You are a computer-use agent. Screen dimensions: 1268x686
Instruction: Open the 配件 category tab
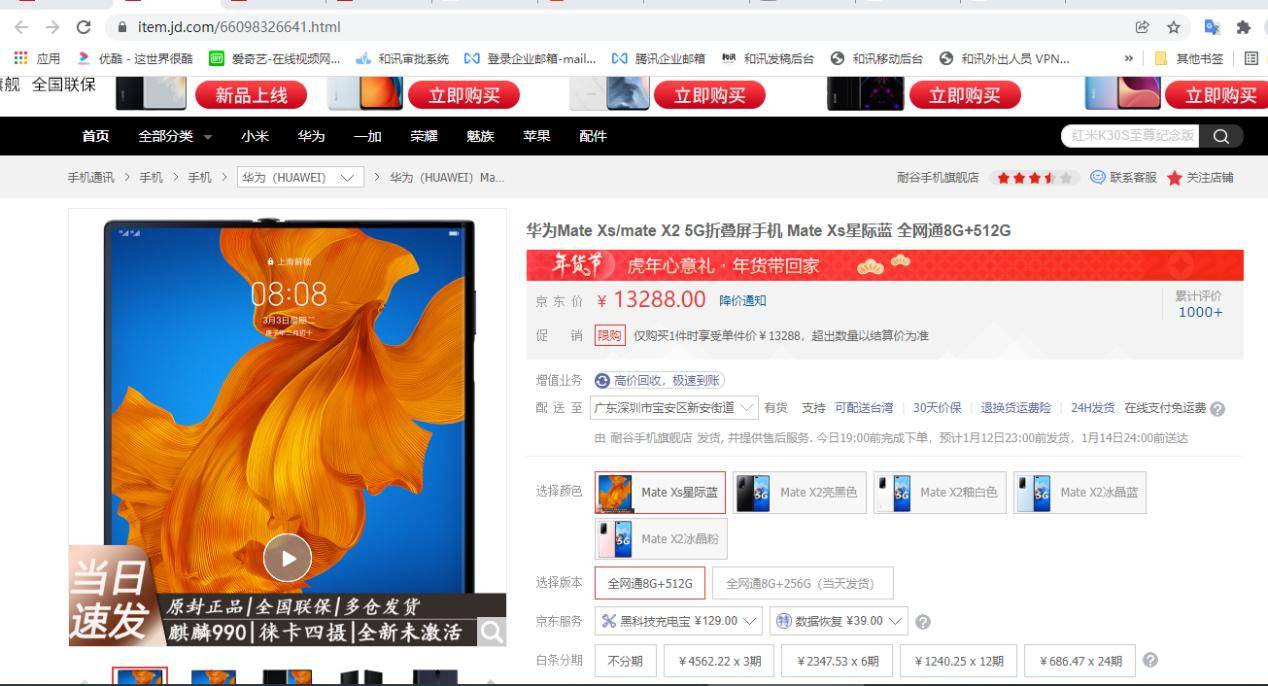[593, 136]
